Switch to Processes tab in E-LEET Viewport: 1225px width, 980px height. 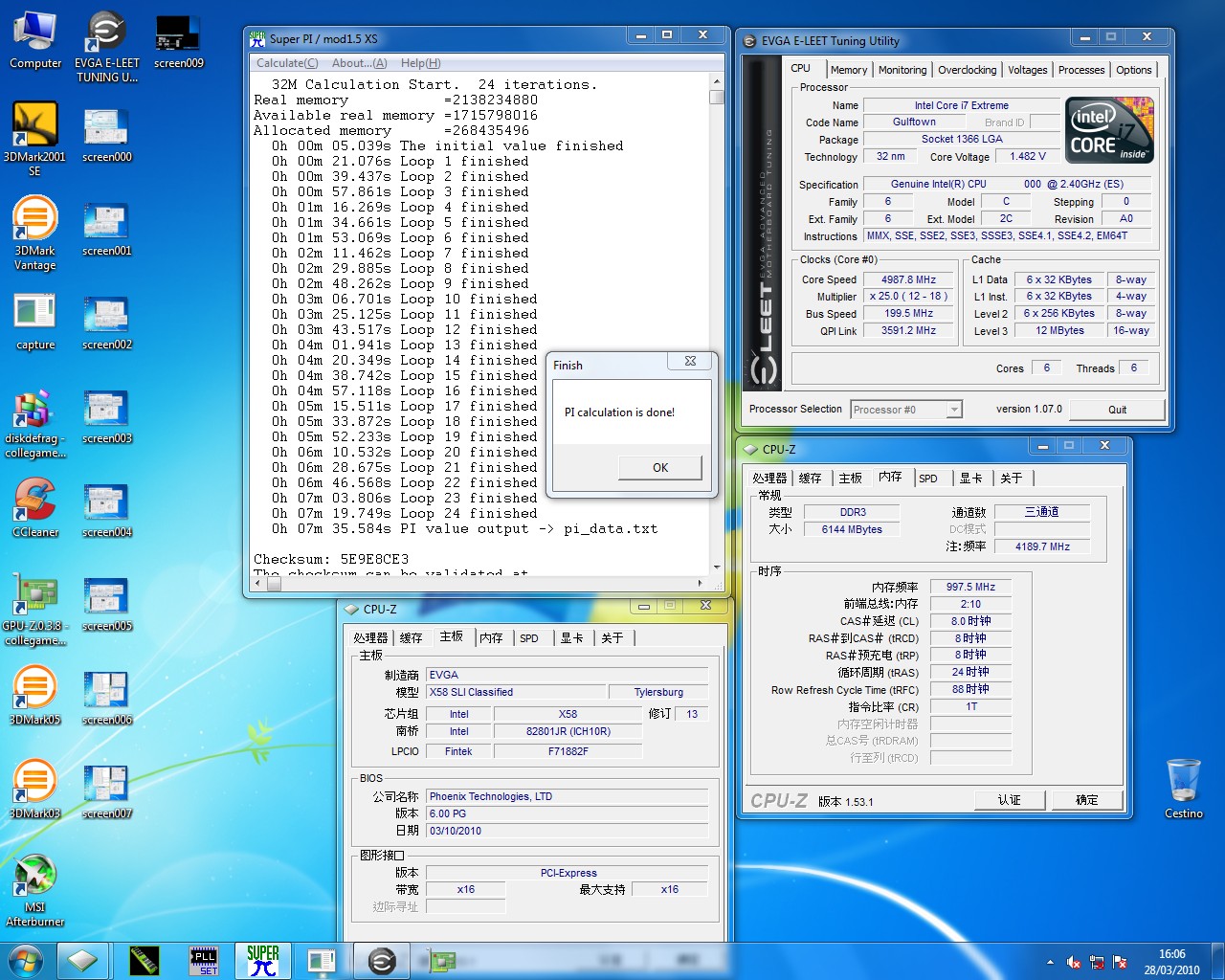tap(1081, 70)
